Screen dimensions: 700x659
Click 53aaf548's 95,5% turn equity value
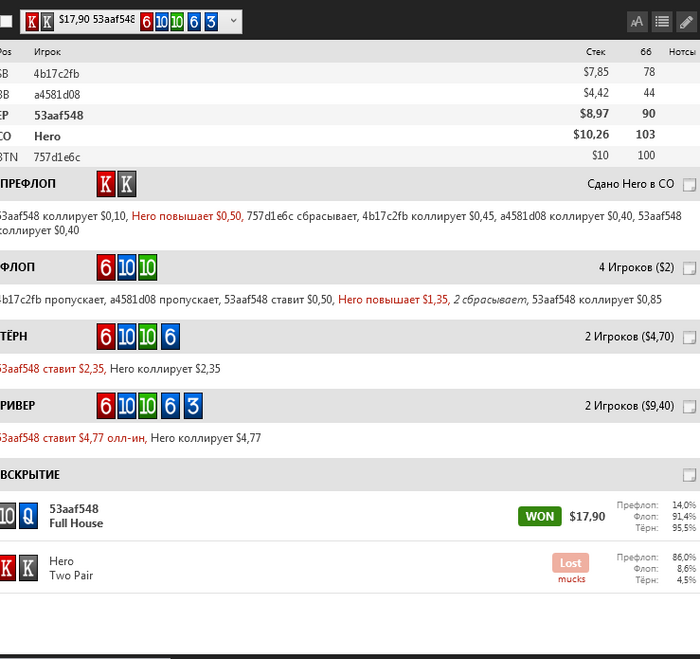coord(684,528)
